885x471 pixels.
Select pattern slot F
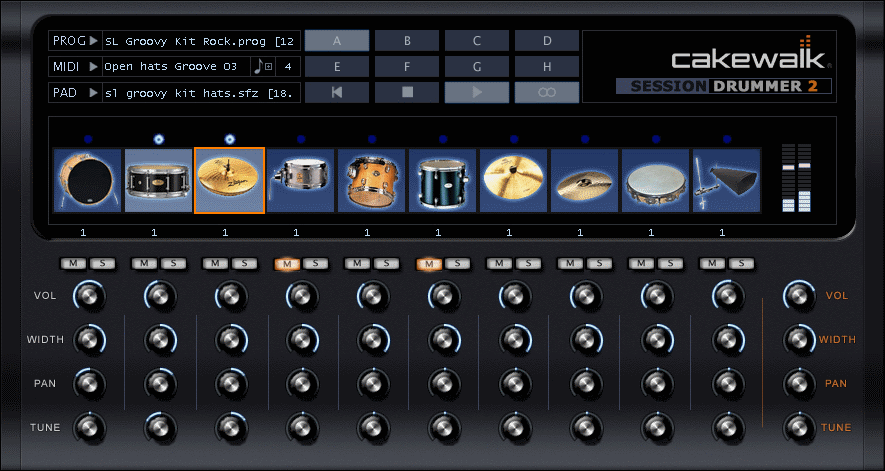click(x=407, y=67)
